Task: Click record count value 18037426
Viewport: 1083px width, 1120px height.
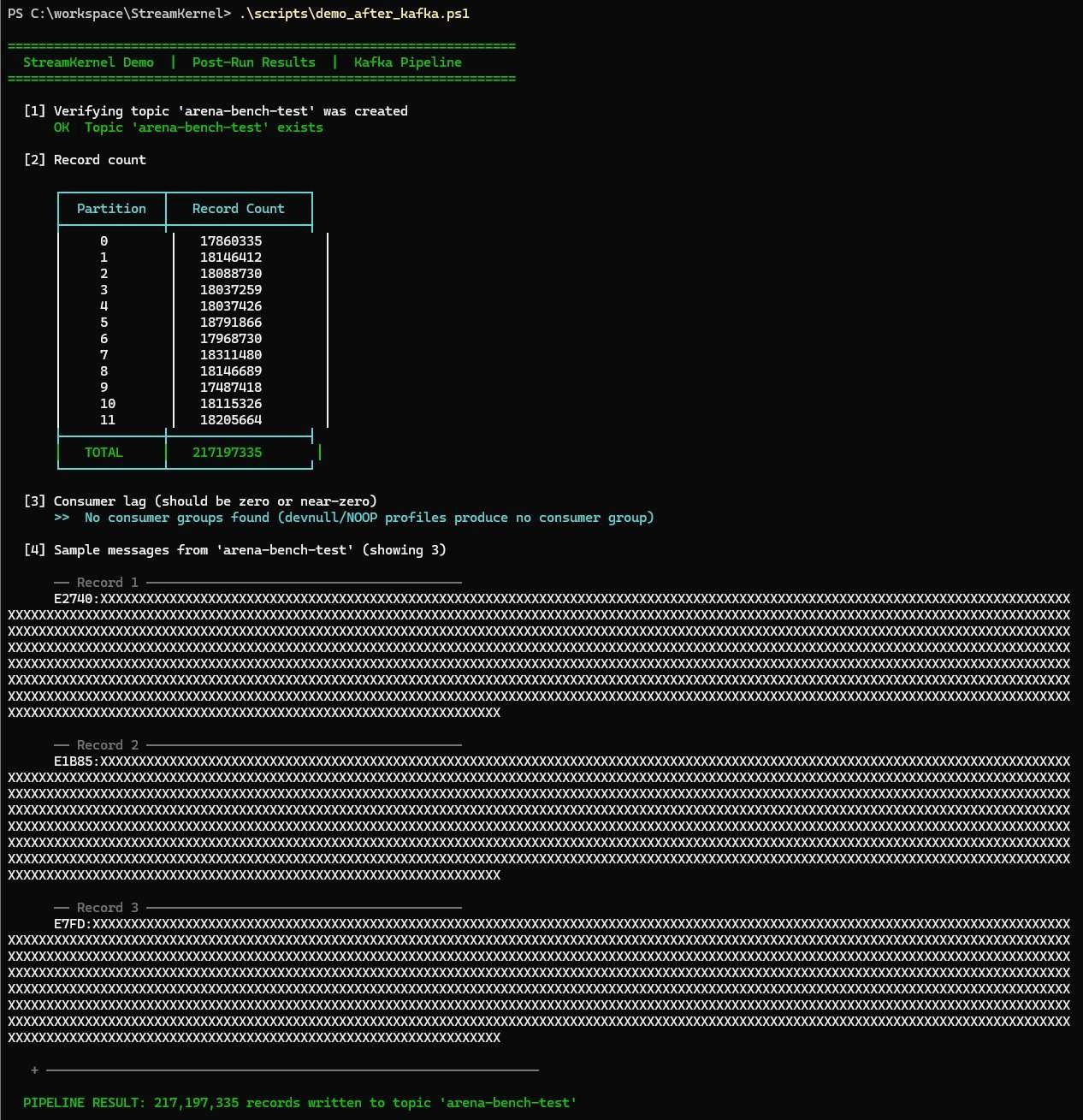Action: (231, 306)
